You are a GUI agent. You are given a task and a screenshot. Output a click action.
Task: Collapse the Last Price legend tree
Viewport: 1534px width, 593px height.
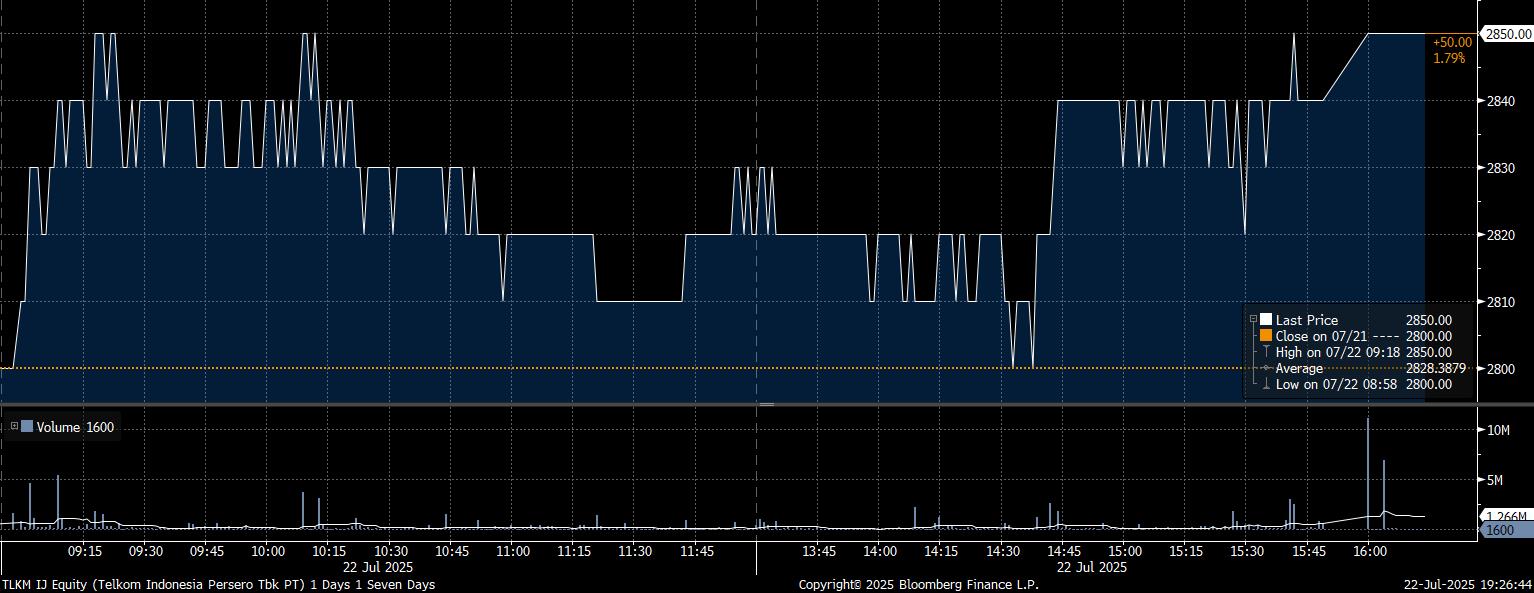(1252, 320)
